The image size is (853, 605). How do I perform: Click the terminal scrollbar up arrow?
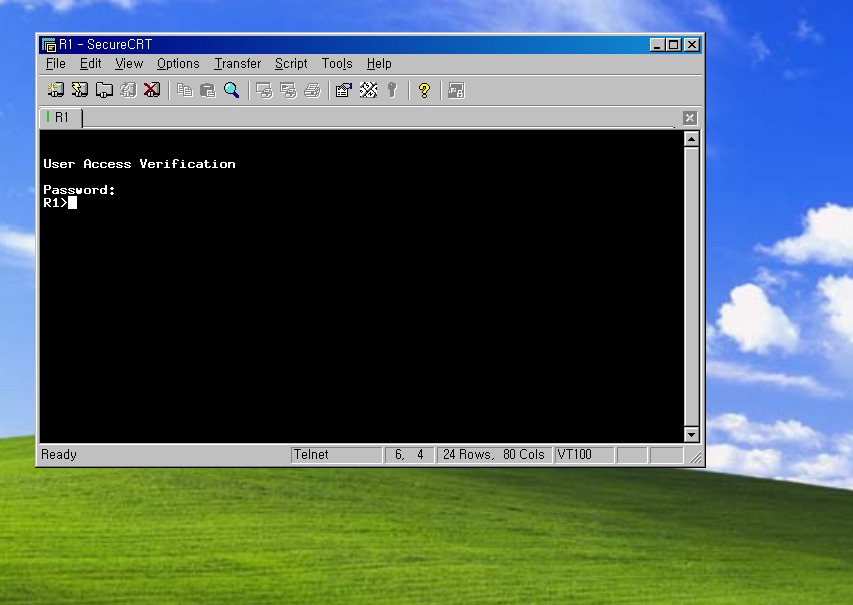pyautogui.click(x=691, y=139)
